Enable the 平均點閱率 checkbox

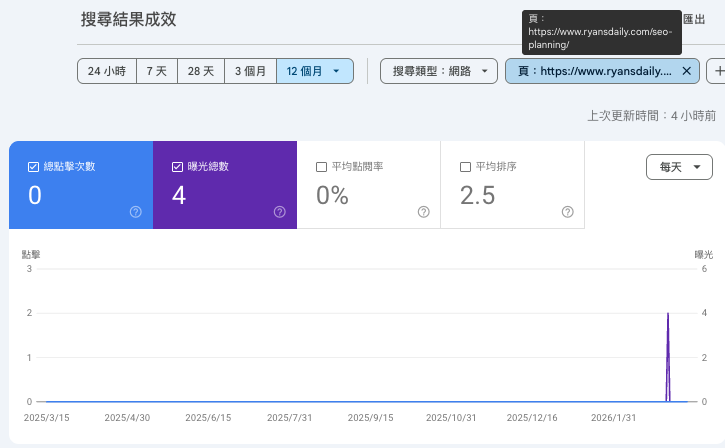click(x=322, y=167)
